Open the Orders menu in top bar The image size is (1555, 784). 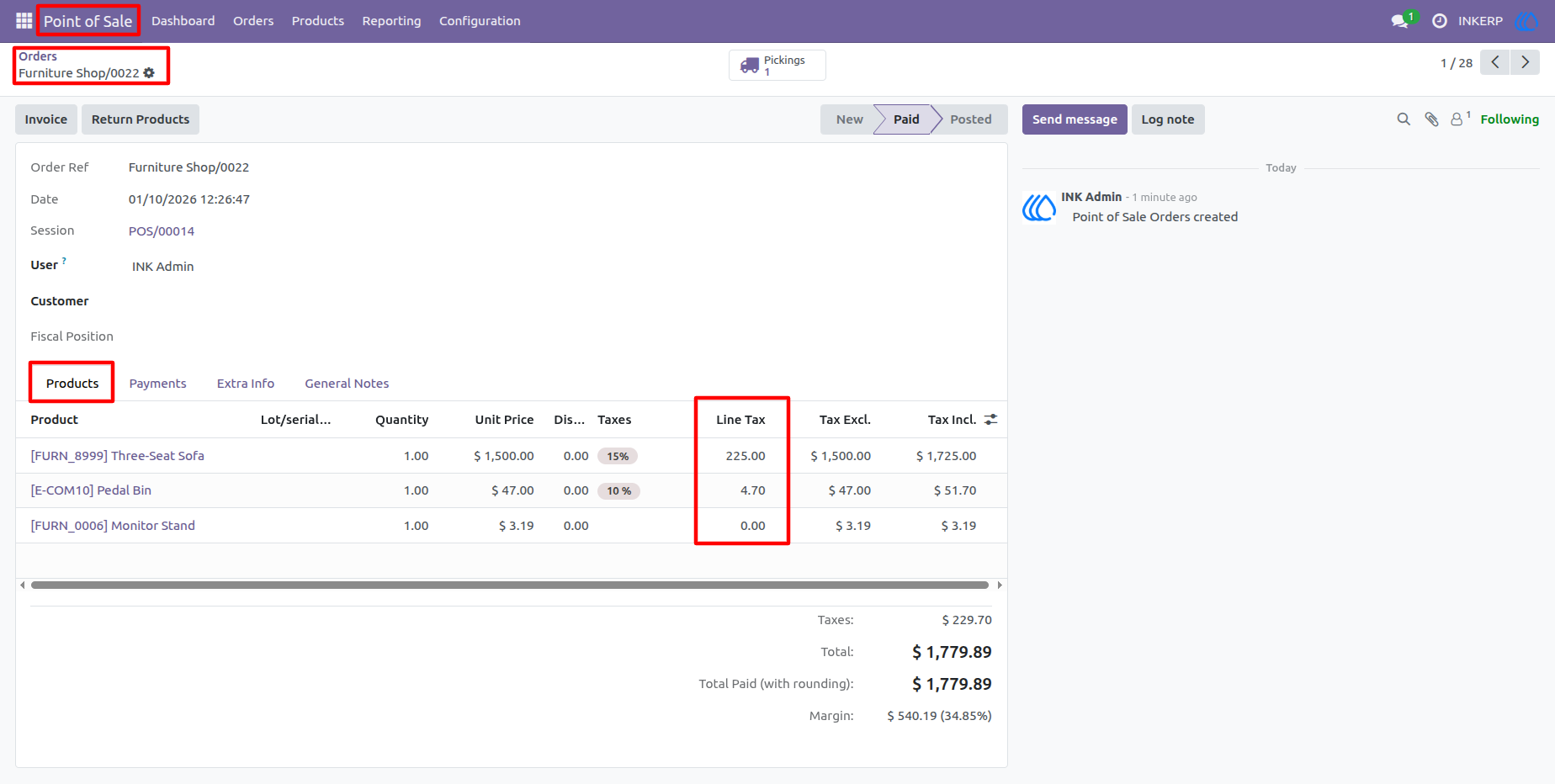253,21
